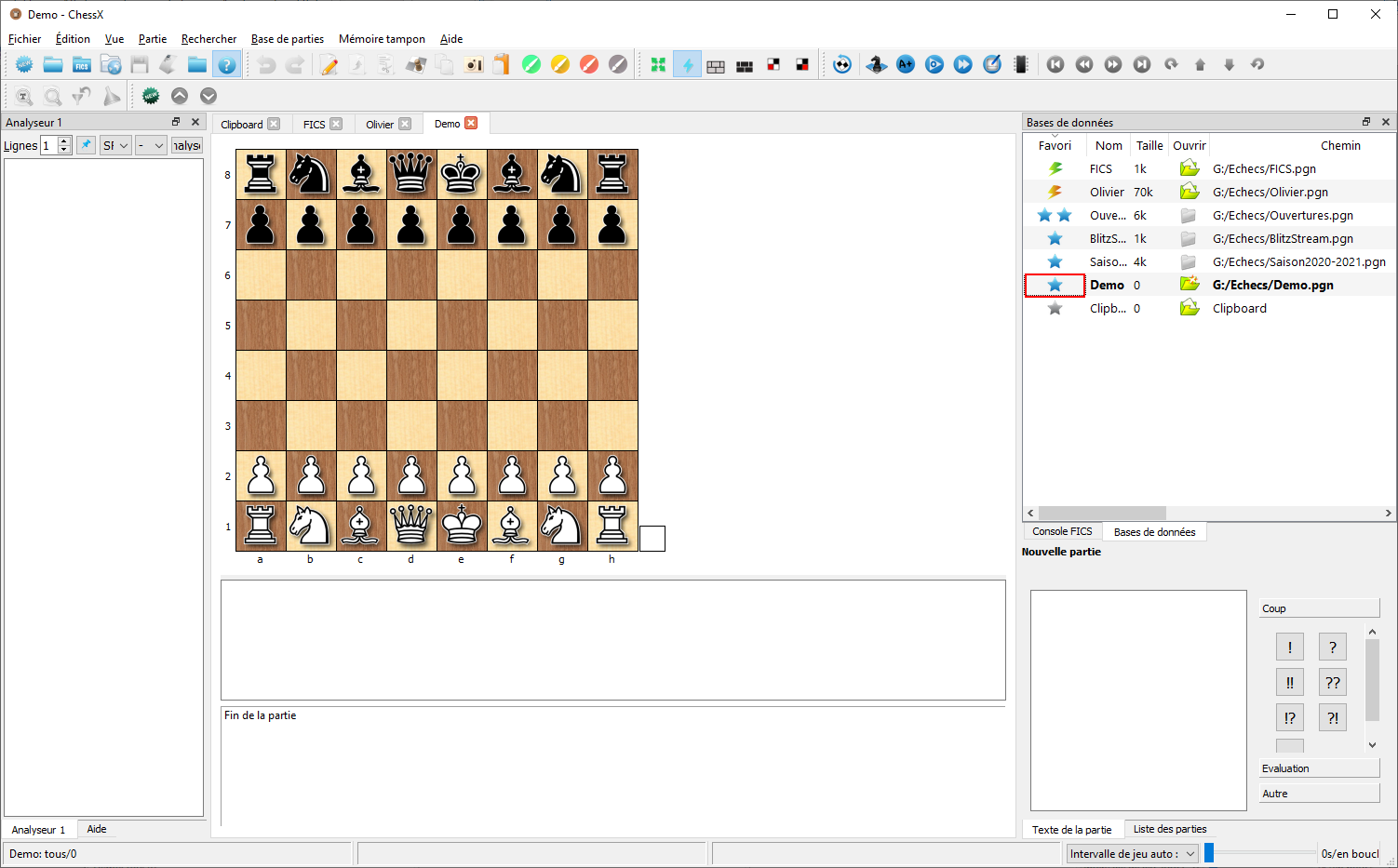
Task: Open the engine selection dropdown in Analyseur
Action: (115, 145)
